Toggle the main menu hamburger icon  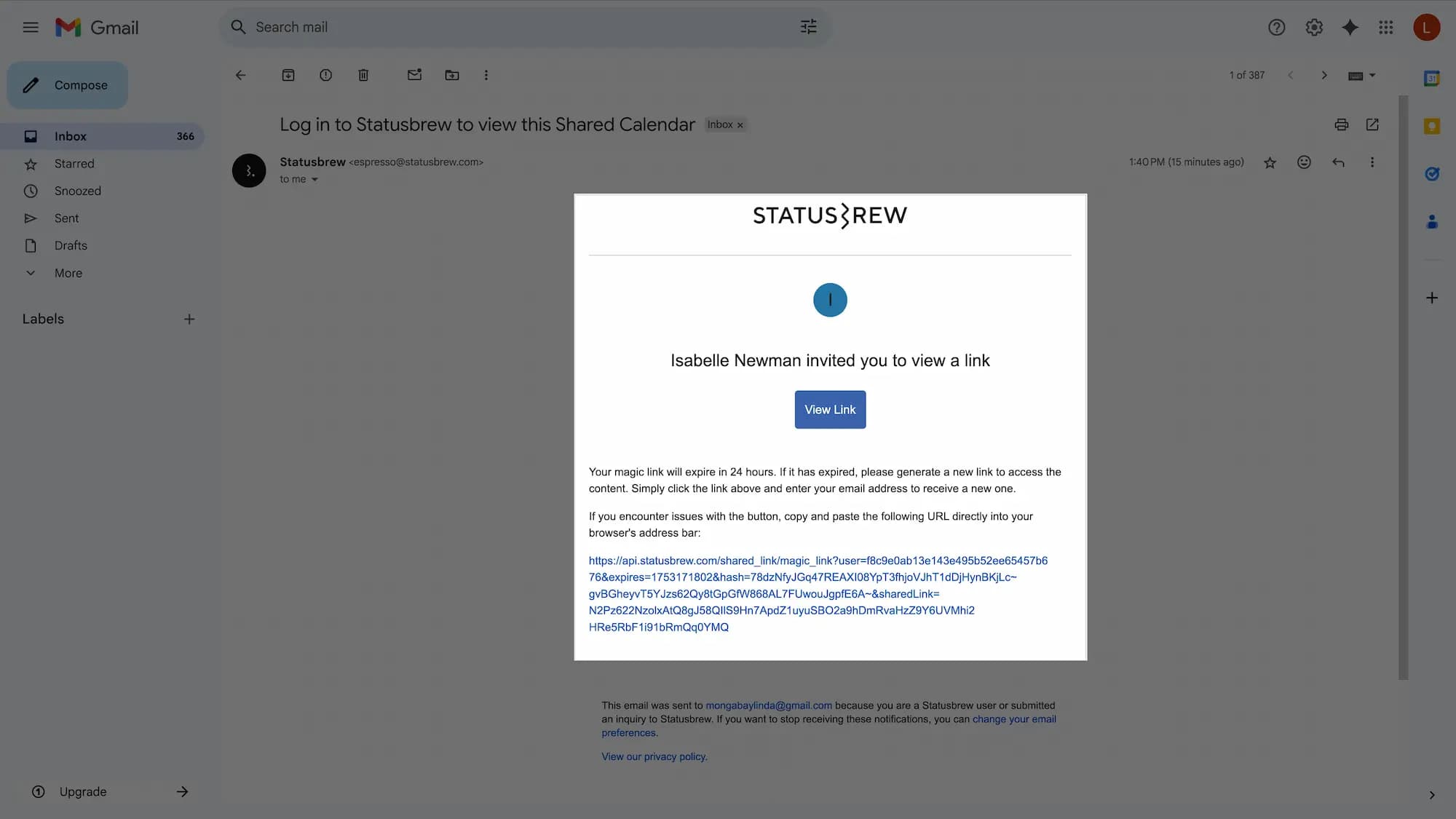(31, 28)
